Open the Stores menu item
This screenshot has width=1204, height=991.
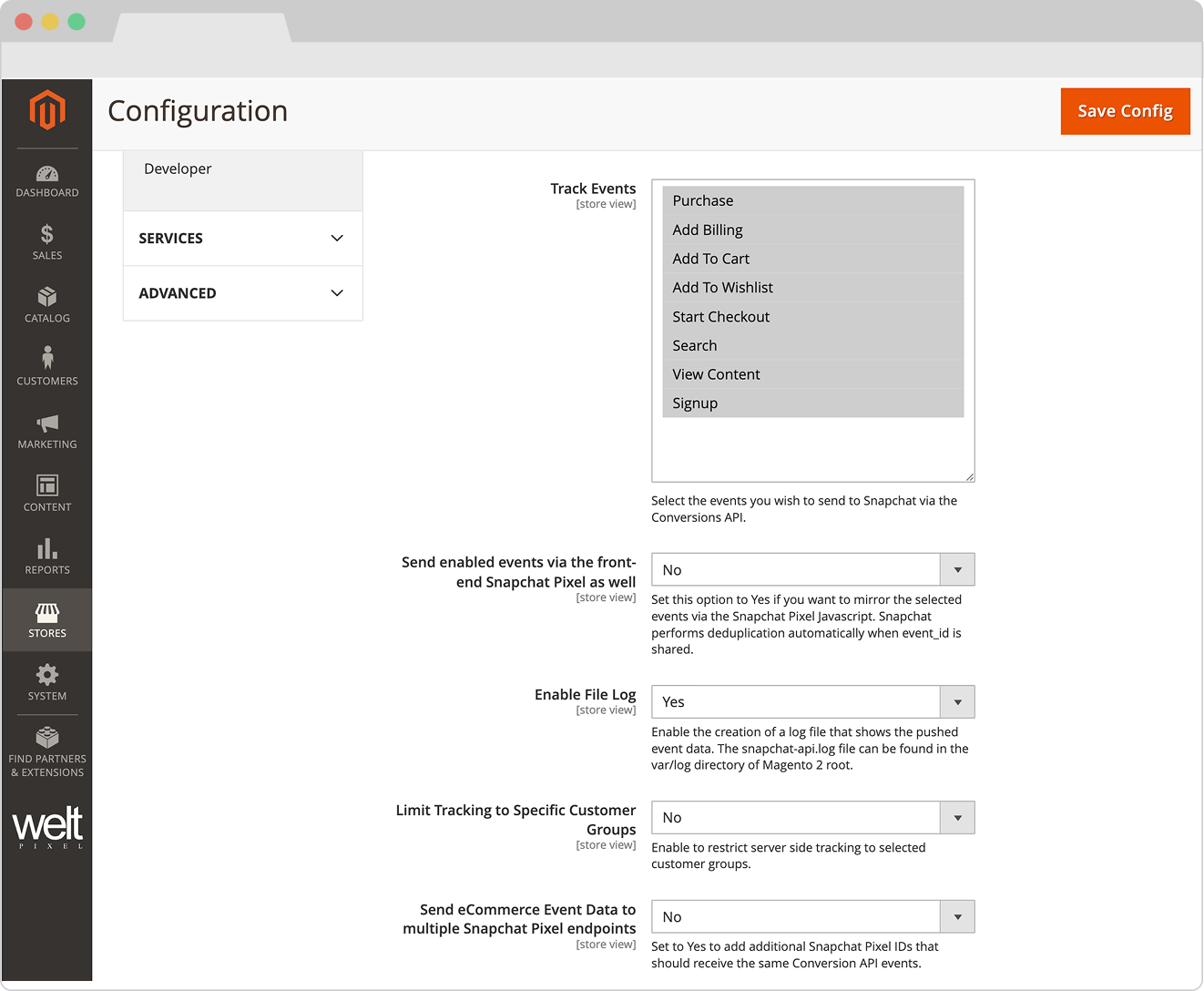pyautogui.click(x=47, y=620)
